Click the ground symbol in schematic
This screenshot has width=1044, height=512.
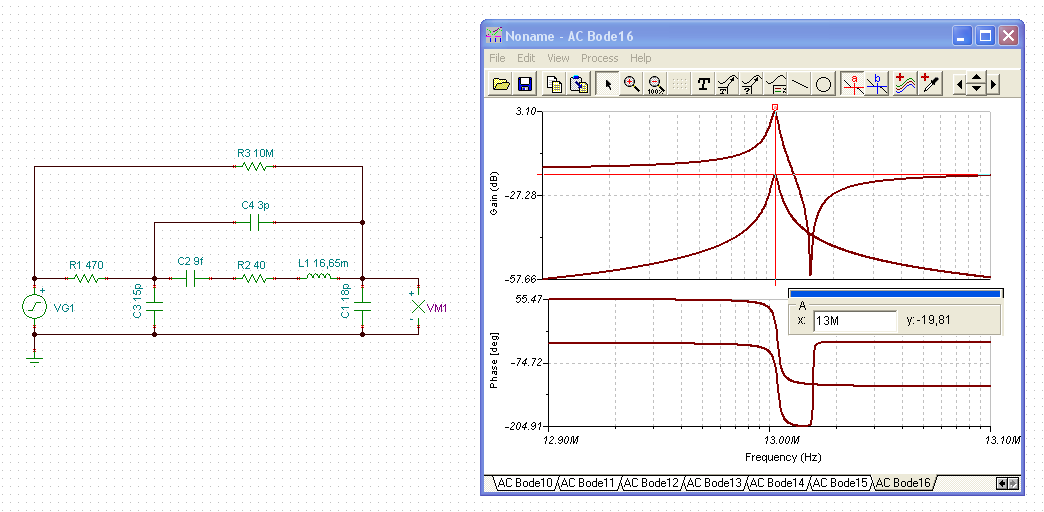point(35,360)
